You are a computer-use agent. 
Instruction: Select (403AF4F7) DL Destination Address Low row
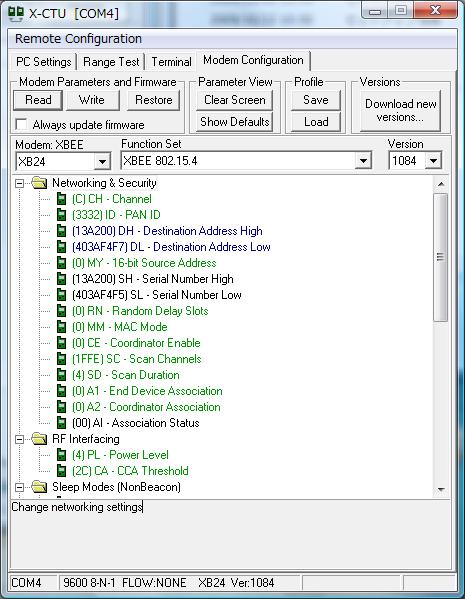[171, 247]
